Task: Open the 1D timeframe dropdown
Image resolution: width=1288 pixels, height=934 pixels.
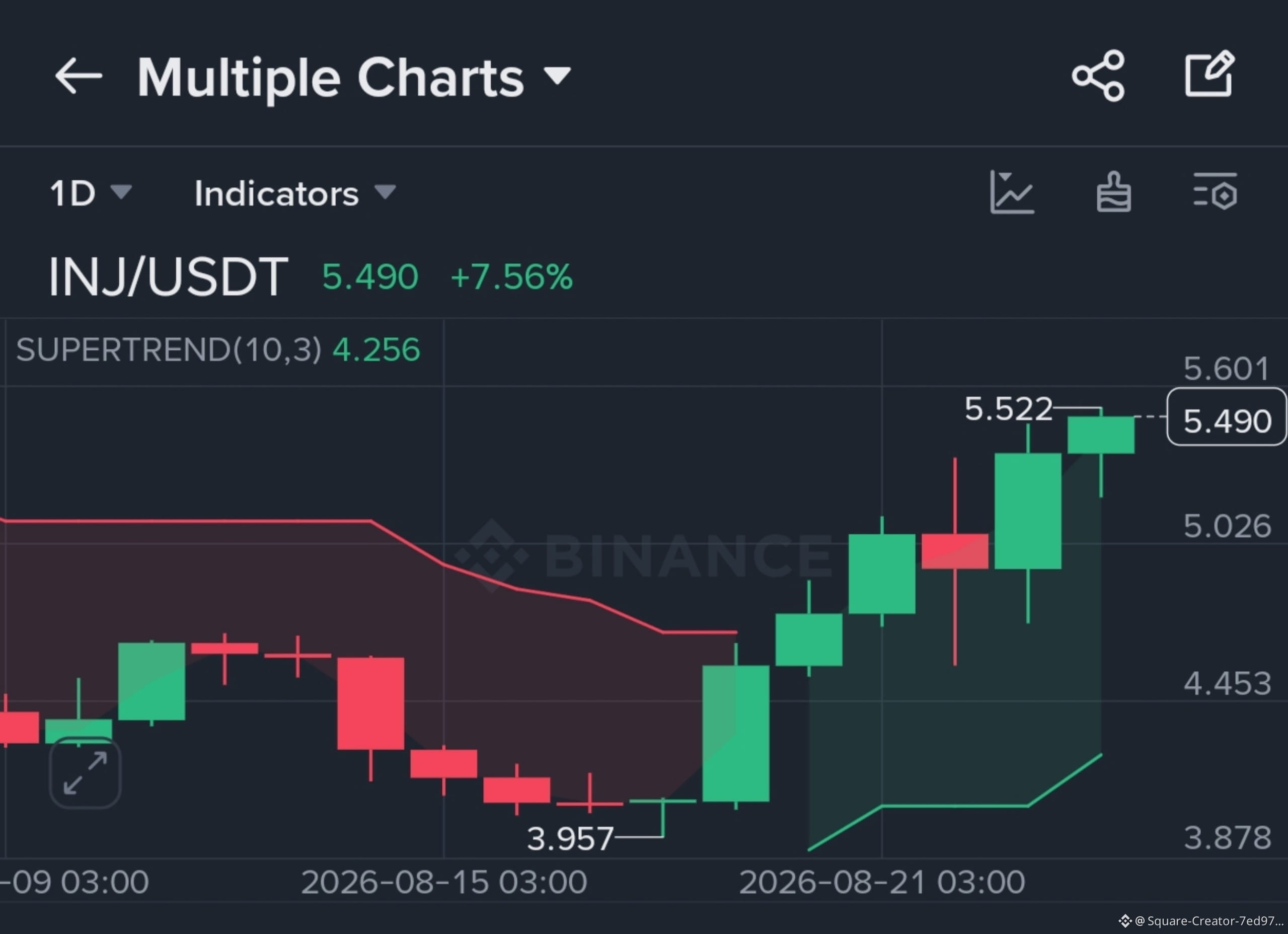Action: click(91, 193)
